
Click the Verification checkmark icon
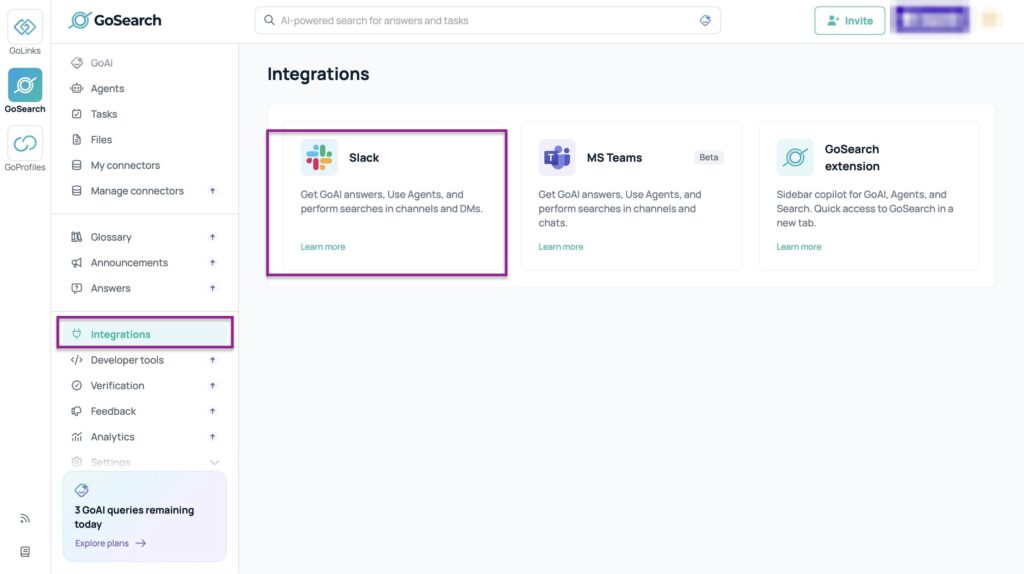76,385
